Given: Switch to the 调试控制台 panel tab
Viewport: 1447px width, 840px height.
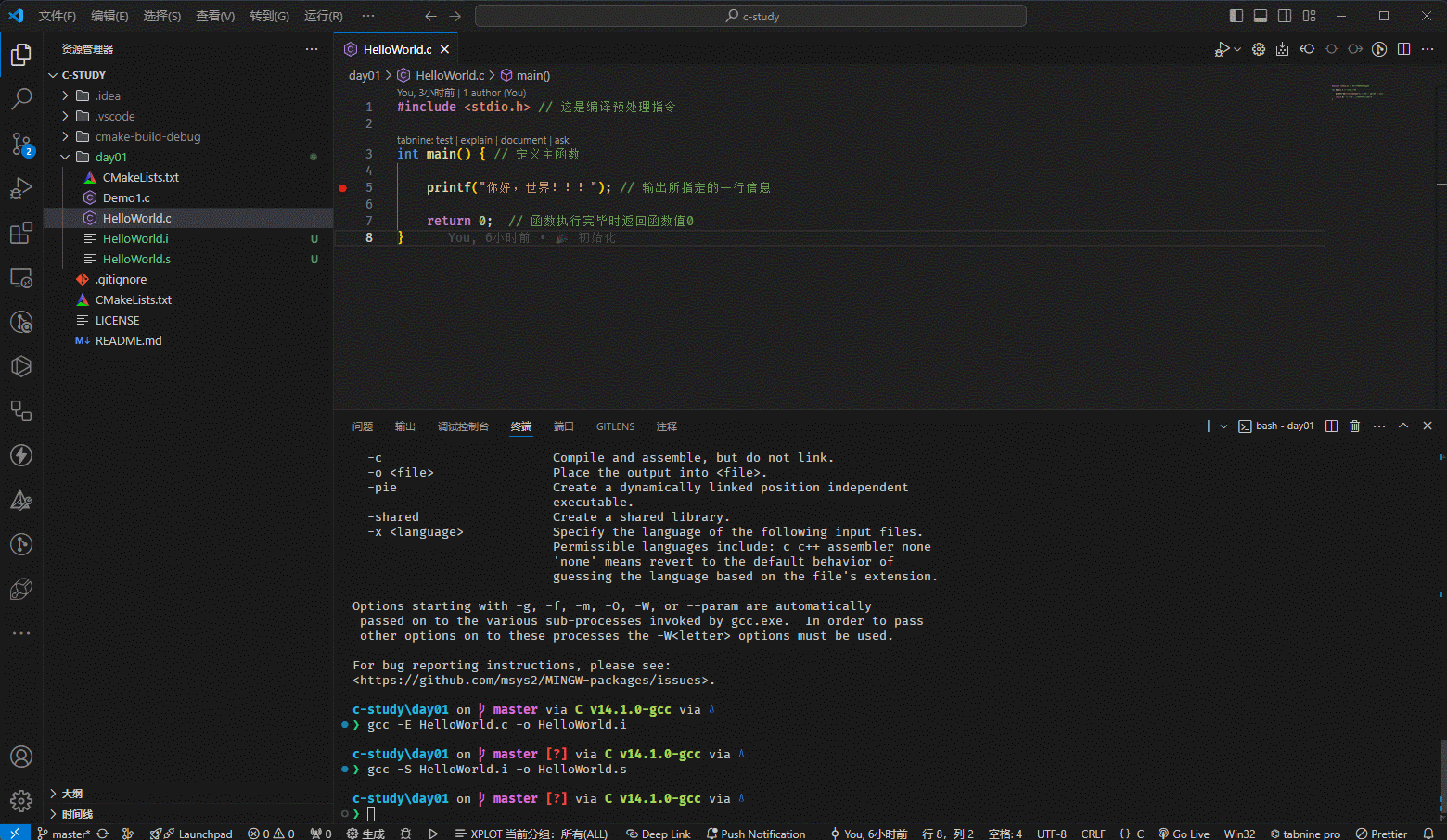Looking at the screenshot, I should [x=463, y=426].
